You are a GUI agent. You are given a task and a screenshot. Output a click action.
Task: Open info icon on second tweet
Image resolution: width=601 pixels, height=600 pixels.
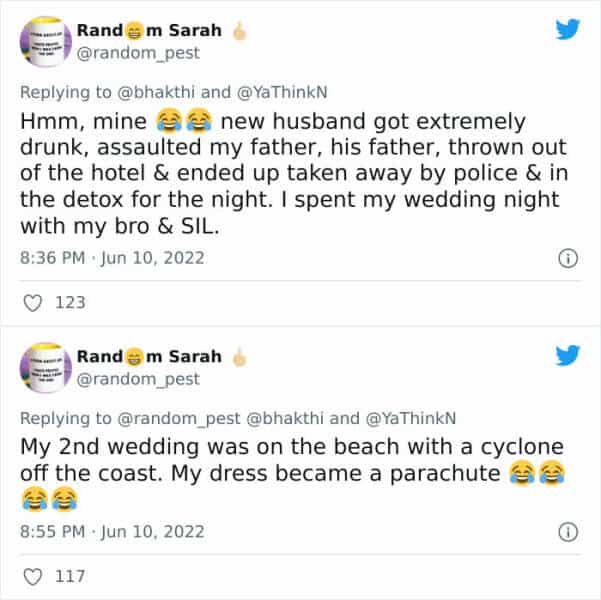pos(567,532)
